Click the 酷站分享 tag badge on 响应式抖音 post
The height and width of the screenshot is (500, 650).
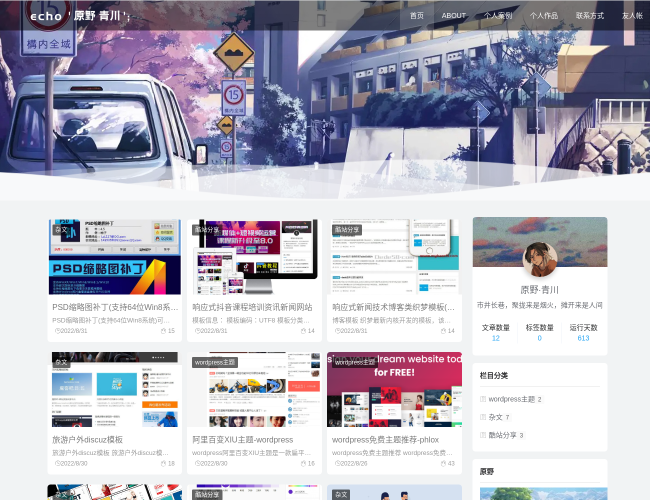pos(207,230)
